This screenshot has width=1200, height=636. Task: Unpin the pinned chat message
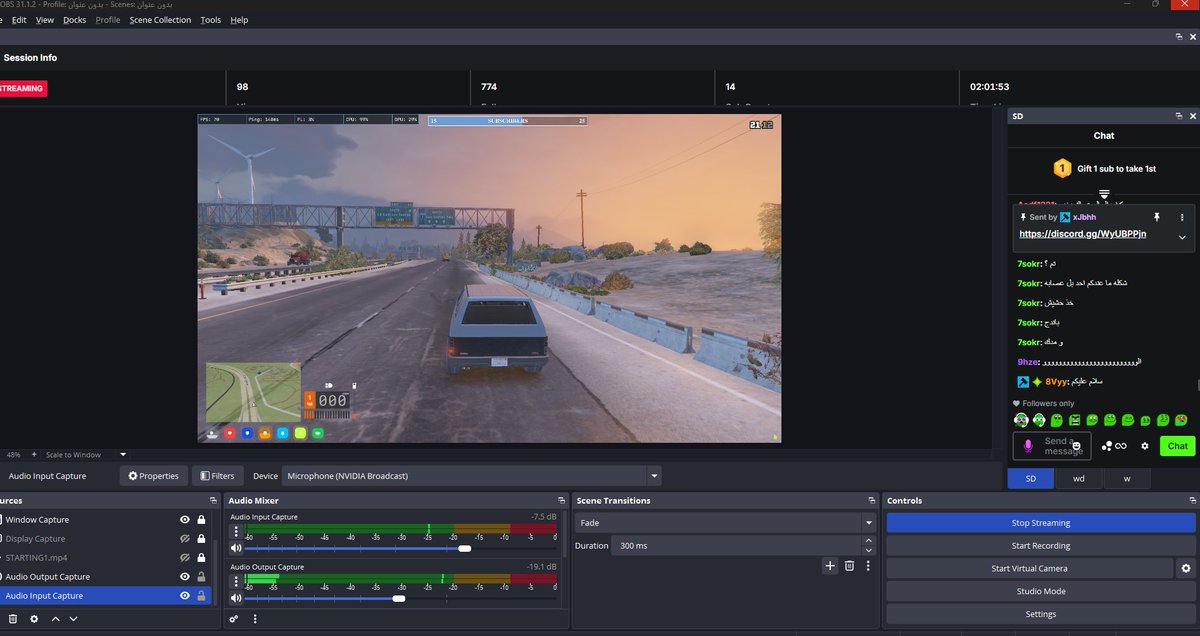[x=1156, y=217]
